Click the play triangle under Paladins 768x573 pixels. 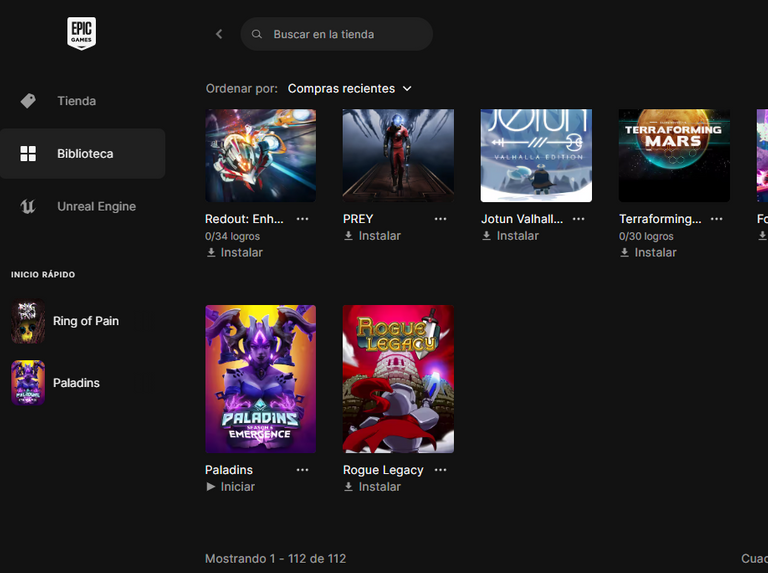click(211, 486)
